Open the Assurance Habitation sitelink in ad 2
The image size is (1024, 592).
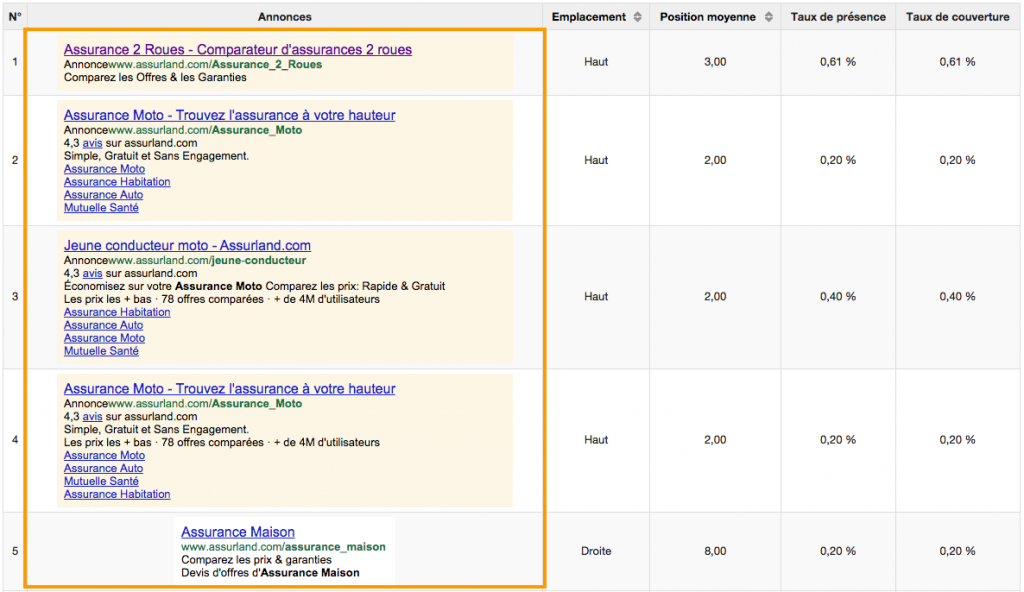tap(117, 182)
